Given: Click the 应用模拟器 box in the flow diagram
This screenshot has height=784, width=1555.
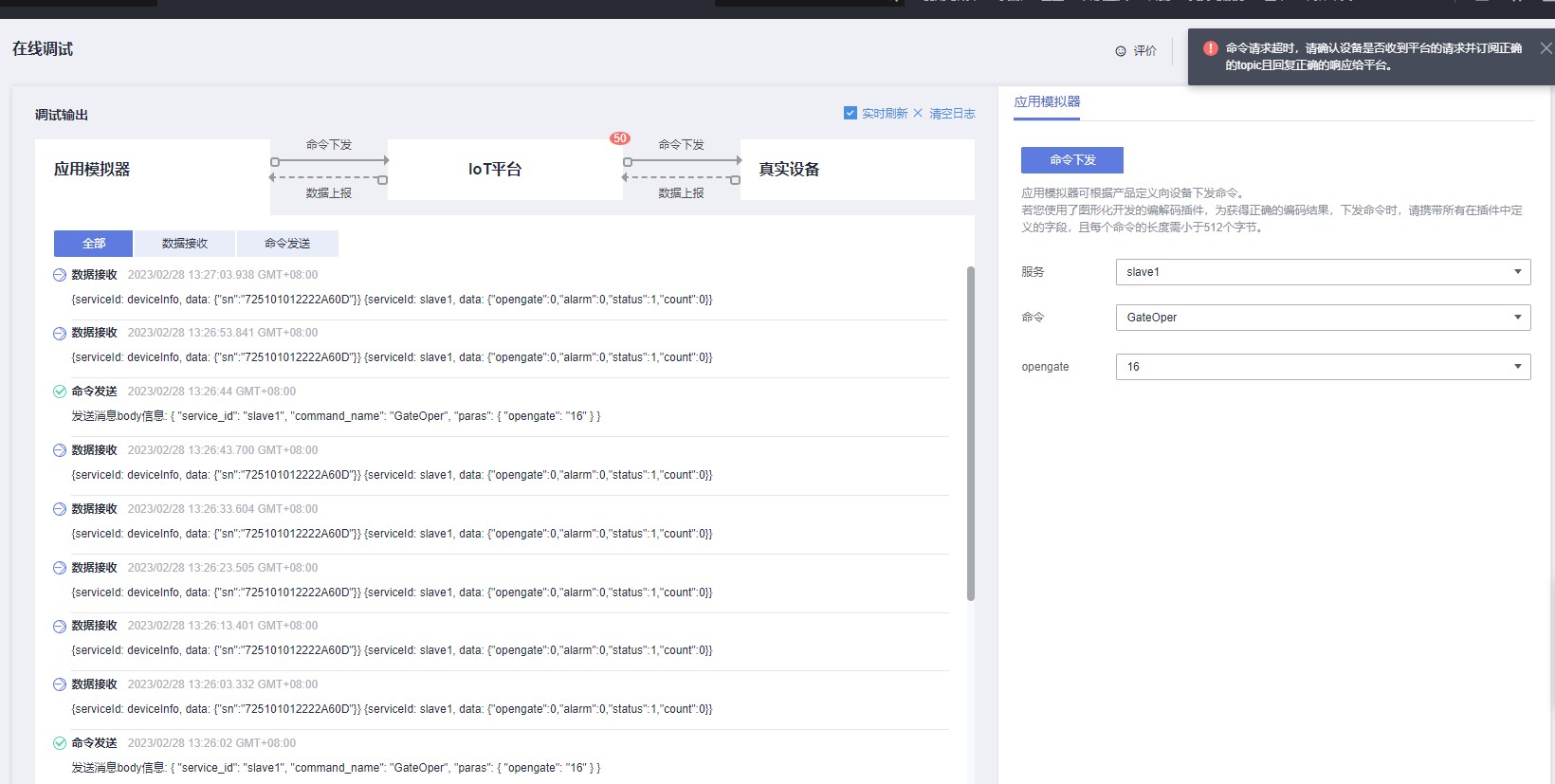Looking at the screenshot, I should click(153, 170).
